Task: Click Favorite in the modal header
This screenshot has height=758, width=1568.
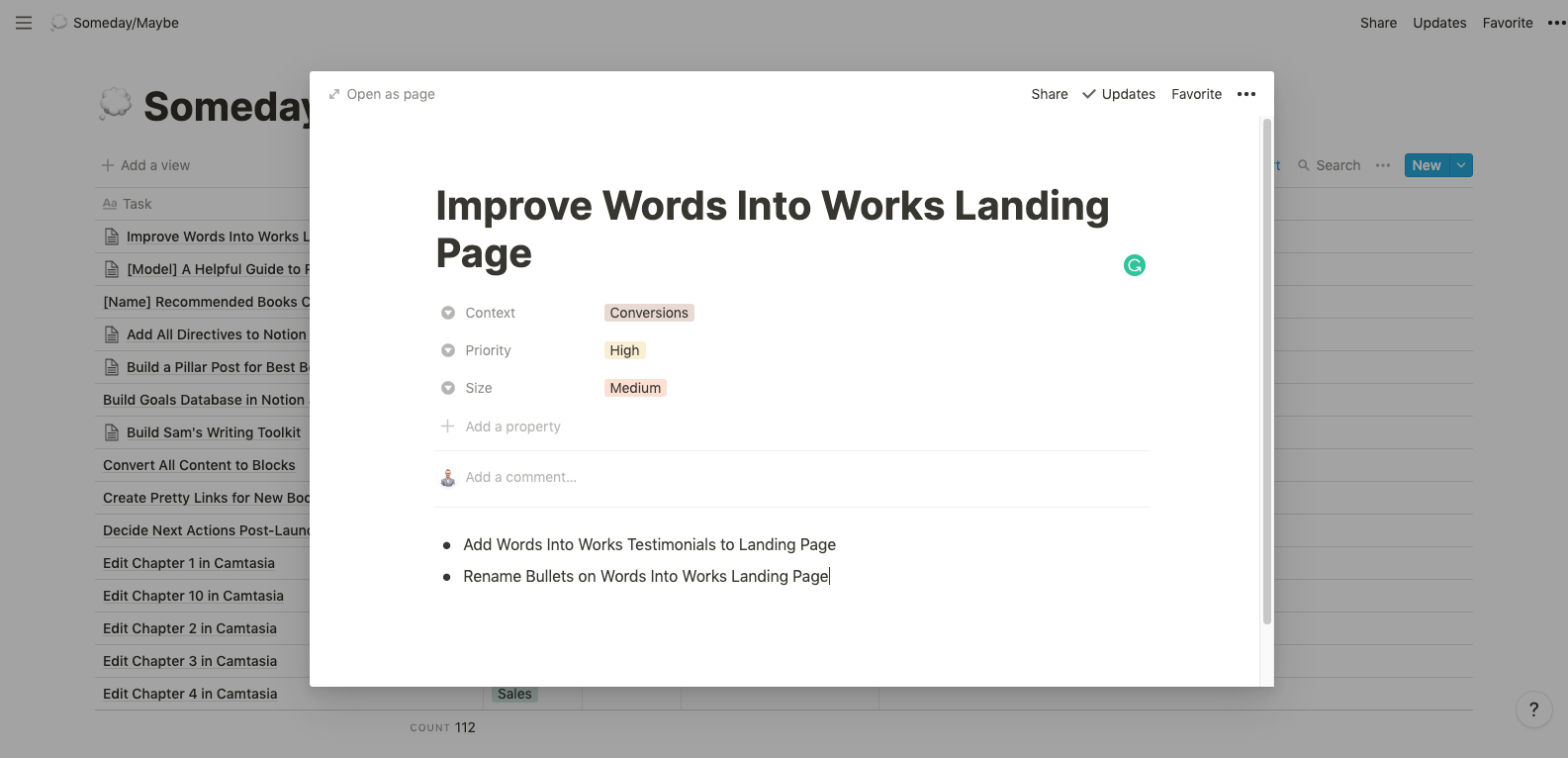Action: coord(1196,94)
